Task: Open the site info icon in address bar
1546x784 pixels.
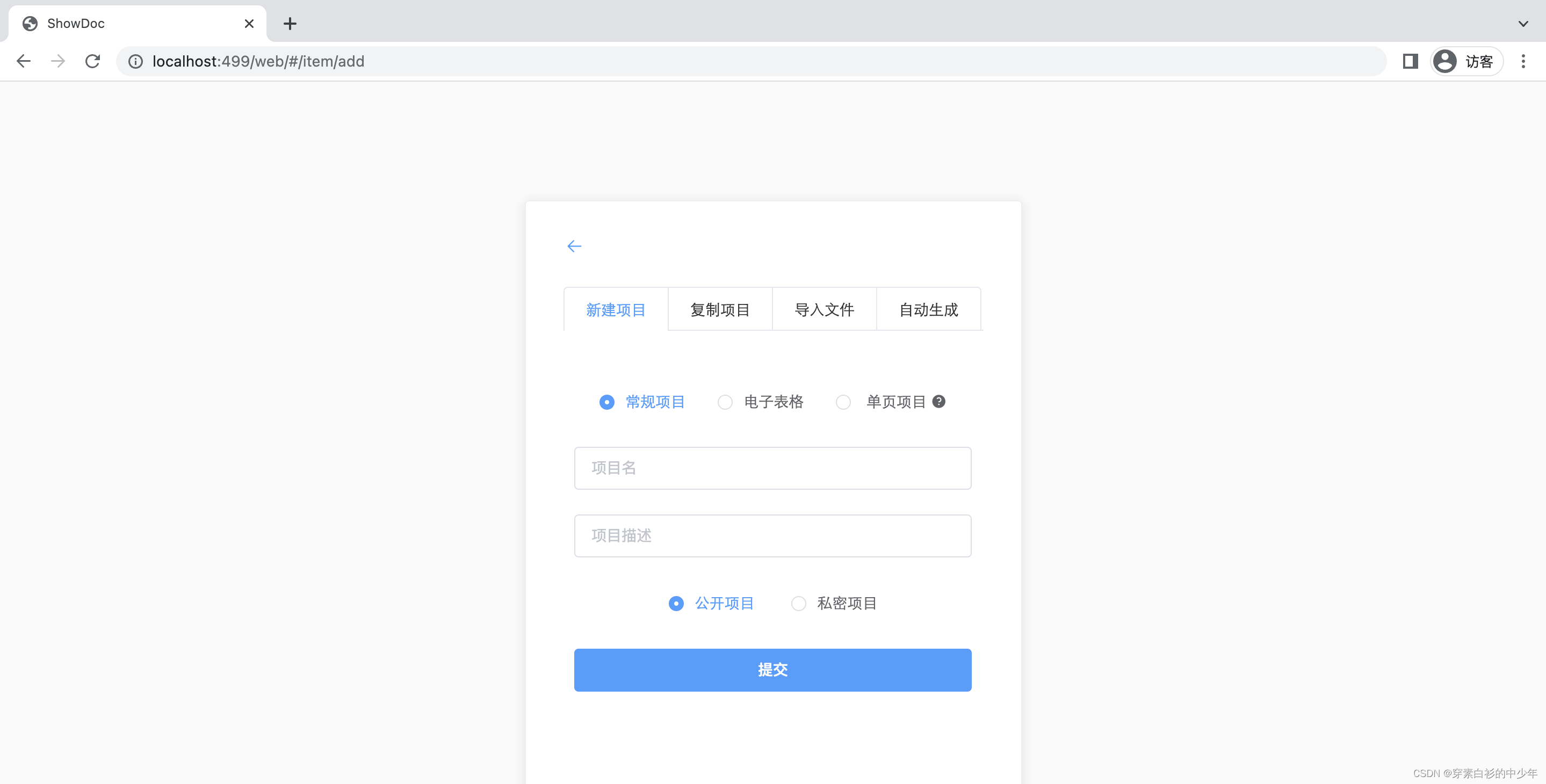Action: coord(134,61)
